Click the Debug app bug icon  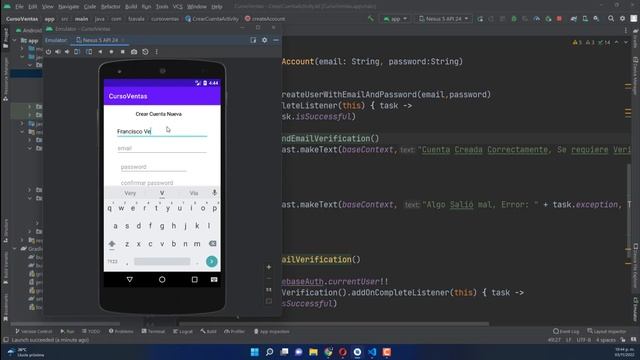point(514,19)
